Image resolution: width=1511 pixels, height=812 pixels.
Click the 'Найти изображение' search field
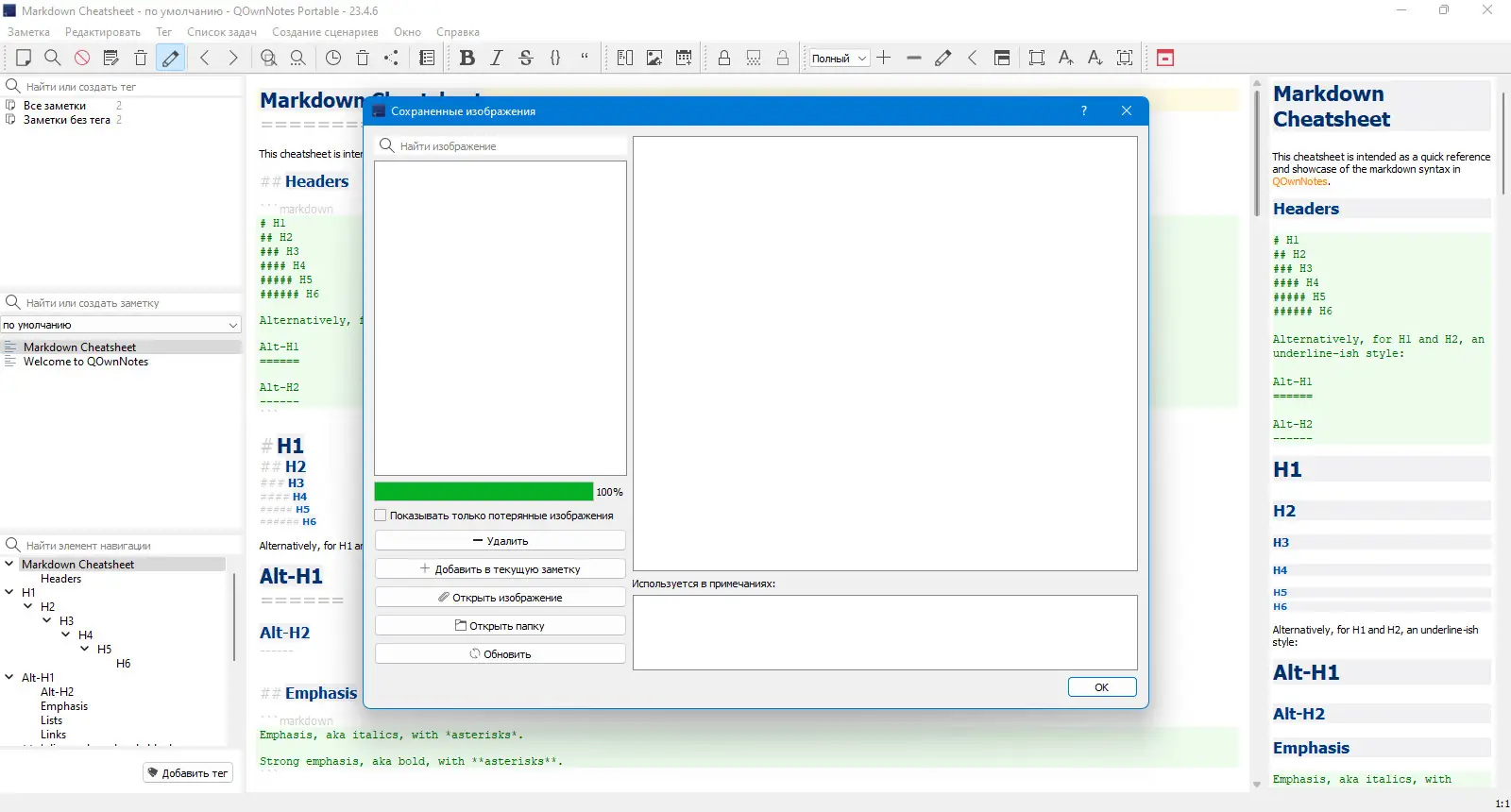click(501, 146)
